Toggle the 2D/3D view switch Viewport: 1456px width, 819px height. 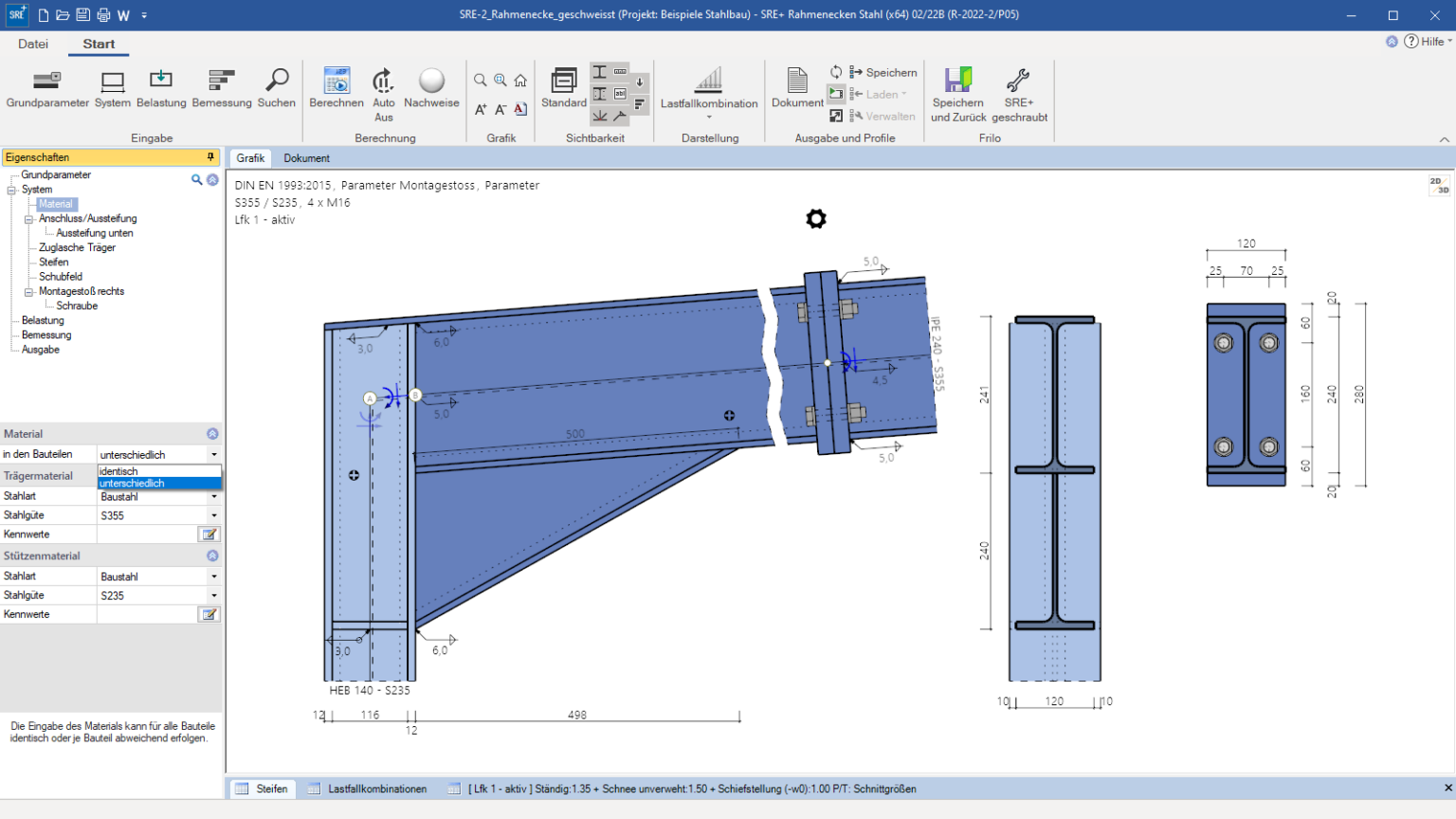1438,185
